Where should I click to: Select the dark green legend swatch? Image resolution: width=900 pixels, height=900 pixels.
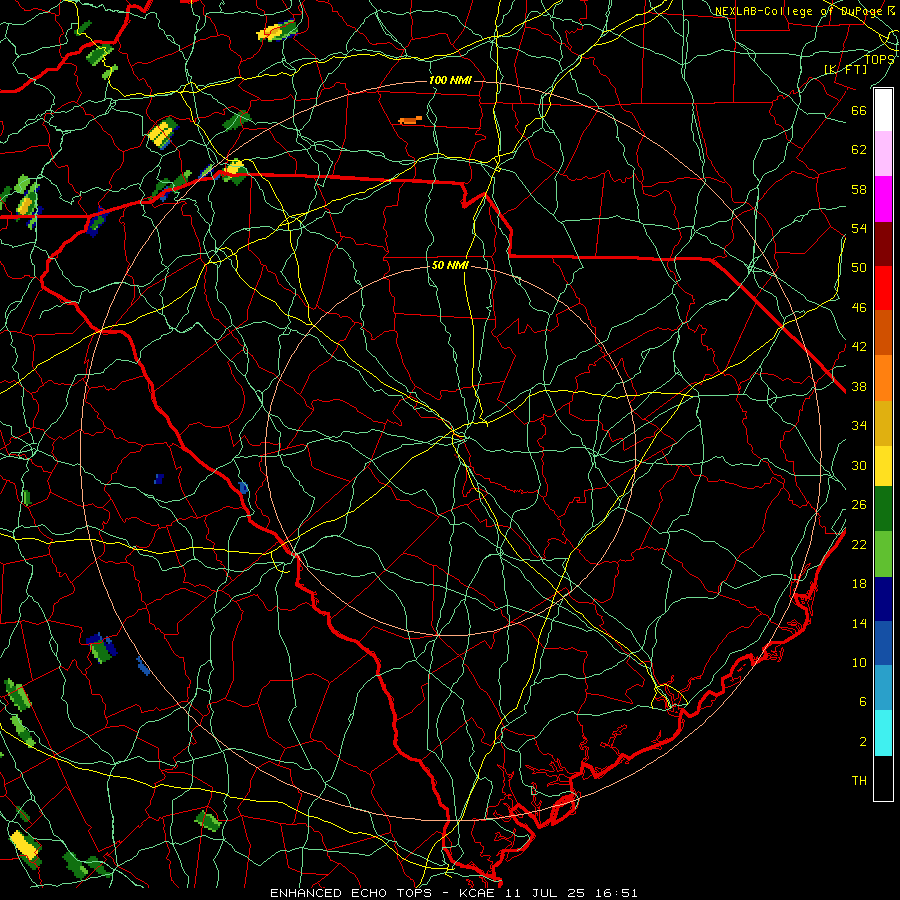click(x=883, y=509)
